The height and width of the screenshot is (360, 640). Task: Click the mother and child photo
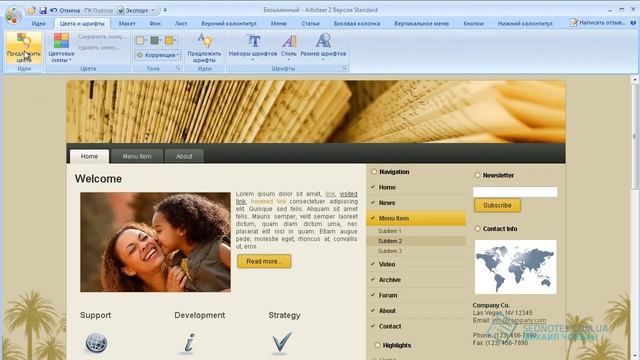(x=156, y=242)
